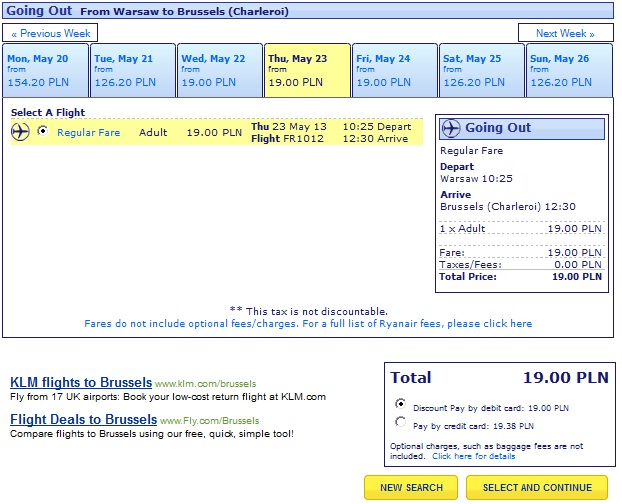Click Brussels (Charleroi) 12:30 arrival text

[508, 207]
